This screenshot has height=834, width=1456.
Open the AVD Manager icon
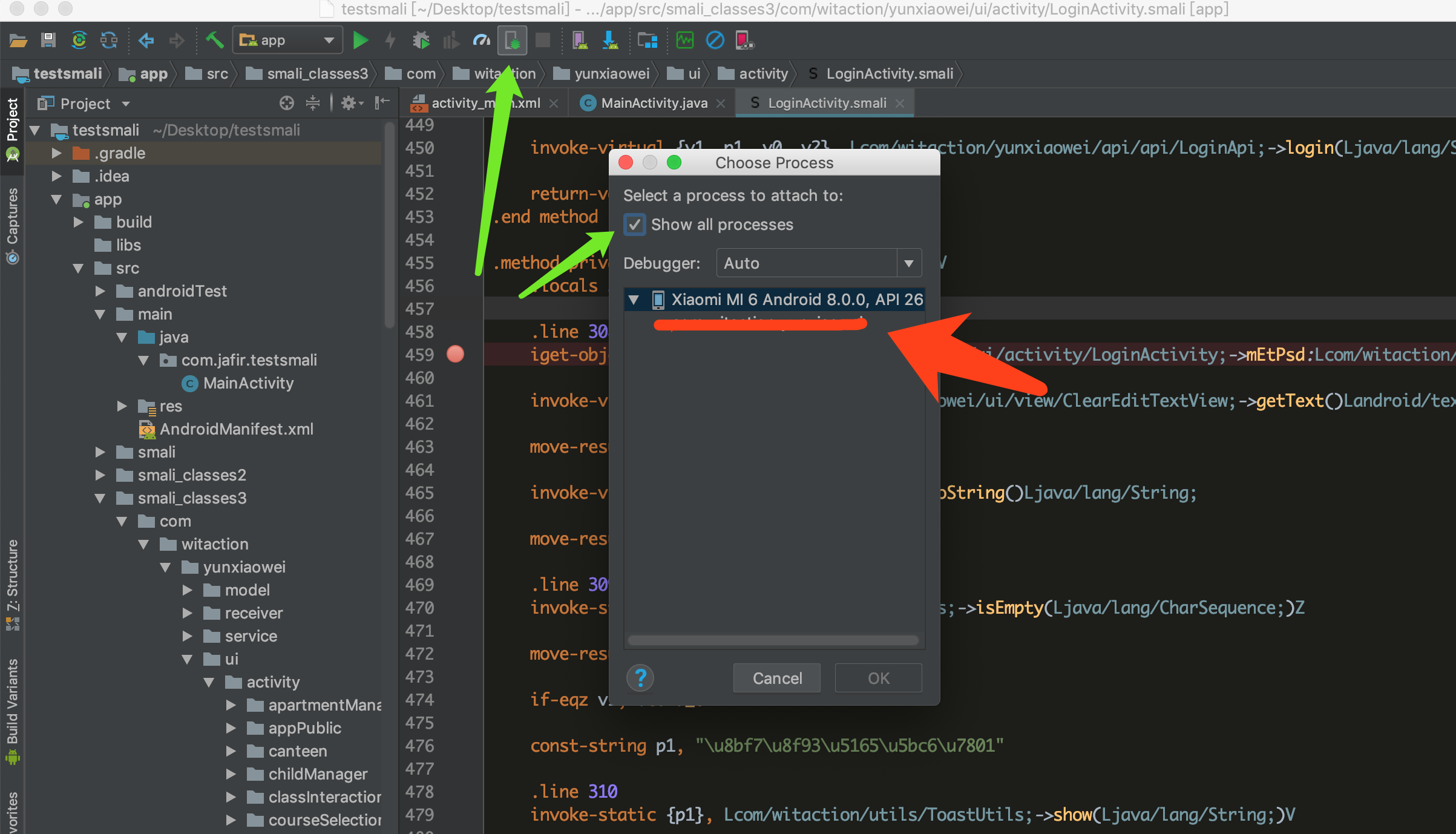tap(579, 41)
